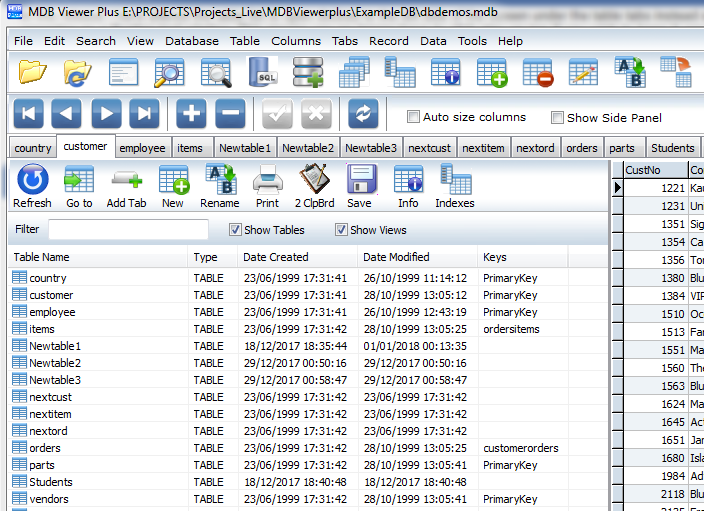Open database using the folder icon
Image resolution: width=704 pixels, height=511 pixels.
32,72
